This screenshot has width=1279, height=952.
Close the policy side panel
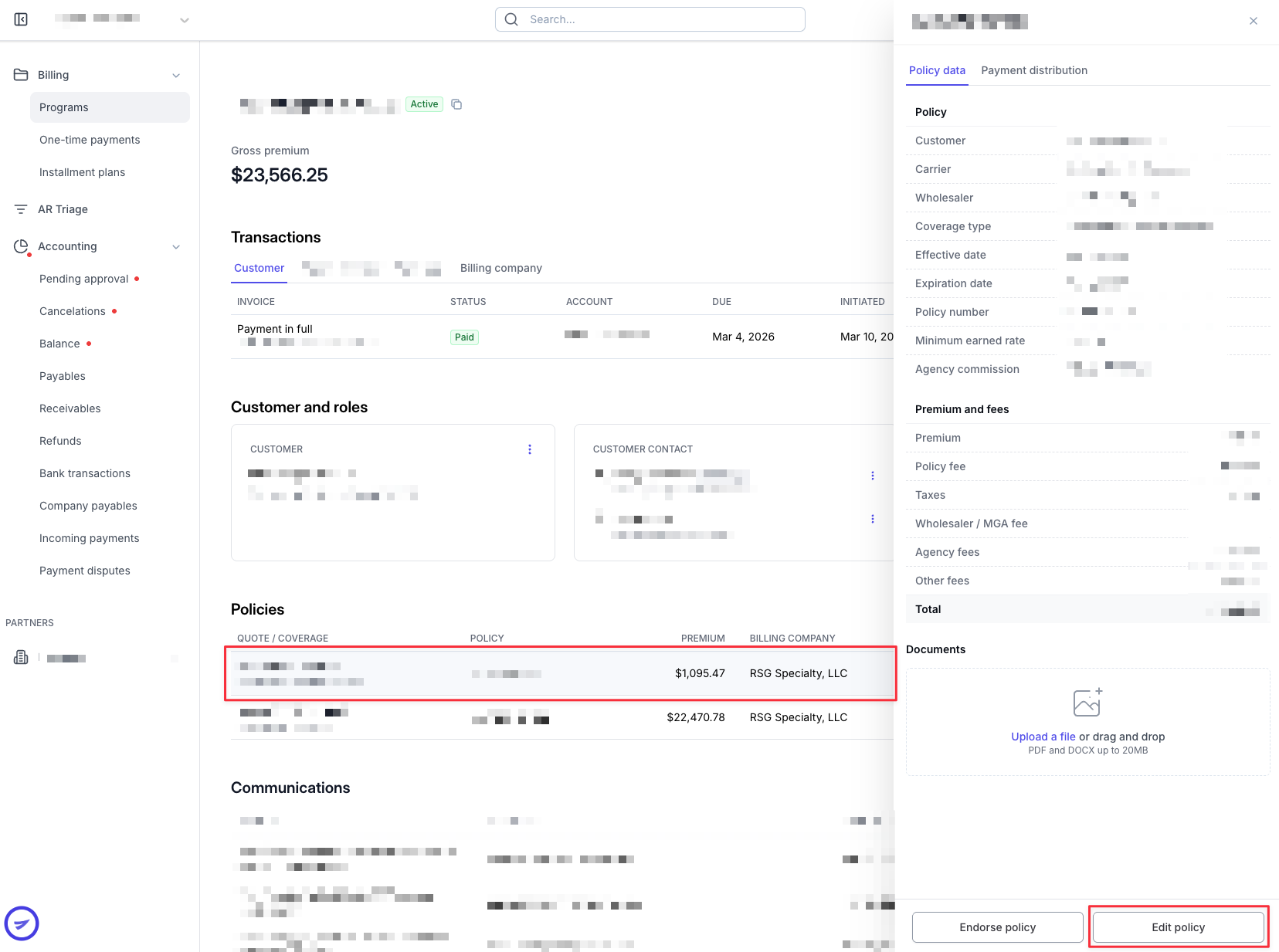point(1254,21)
